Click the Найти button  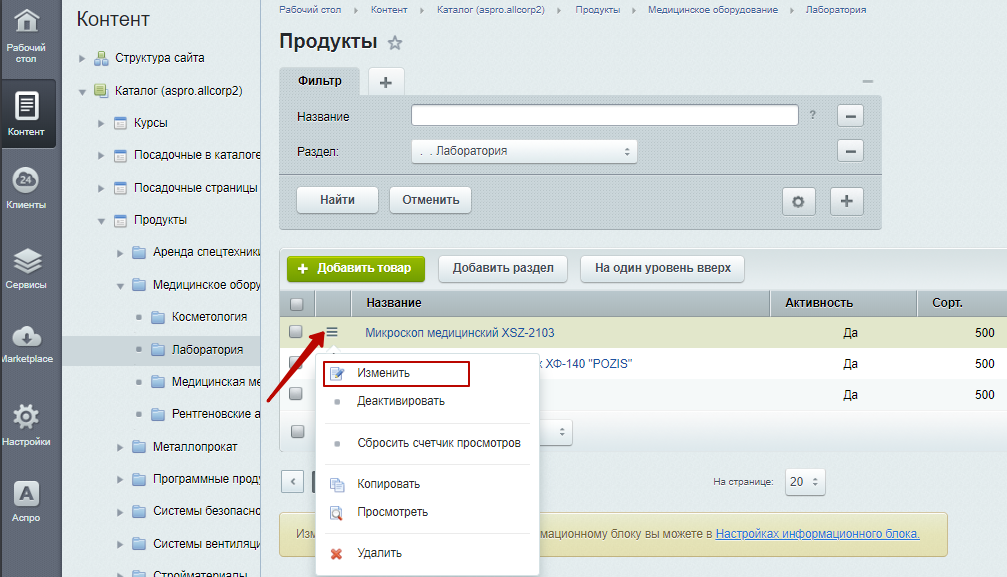click(x=337, y=200)
